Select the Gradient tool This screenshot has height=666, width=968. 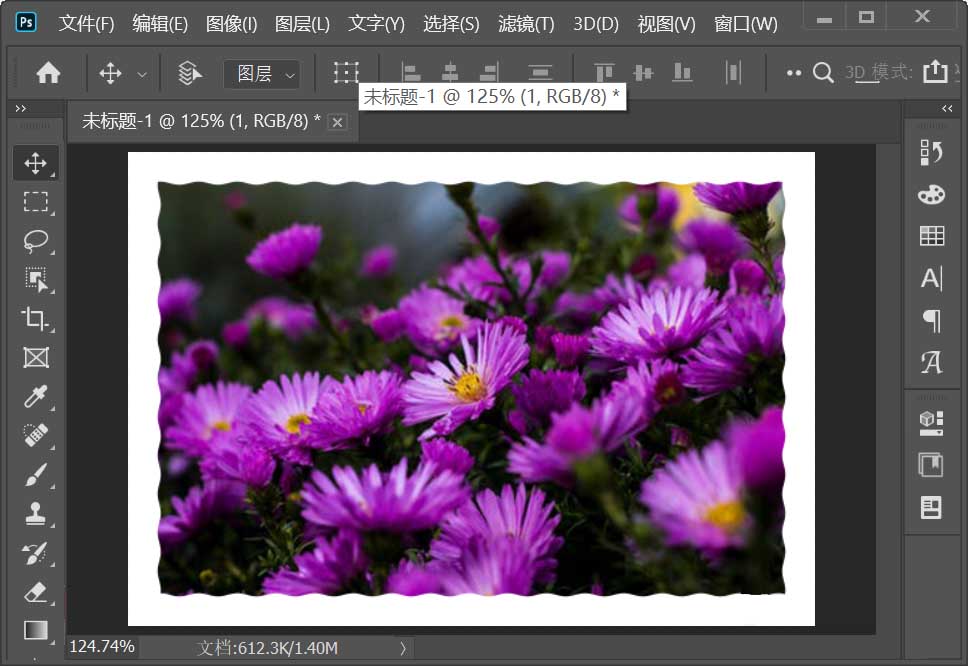(36, 631)
